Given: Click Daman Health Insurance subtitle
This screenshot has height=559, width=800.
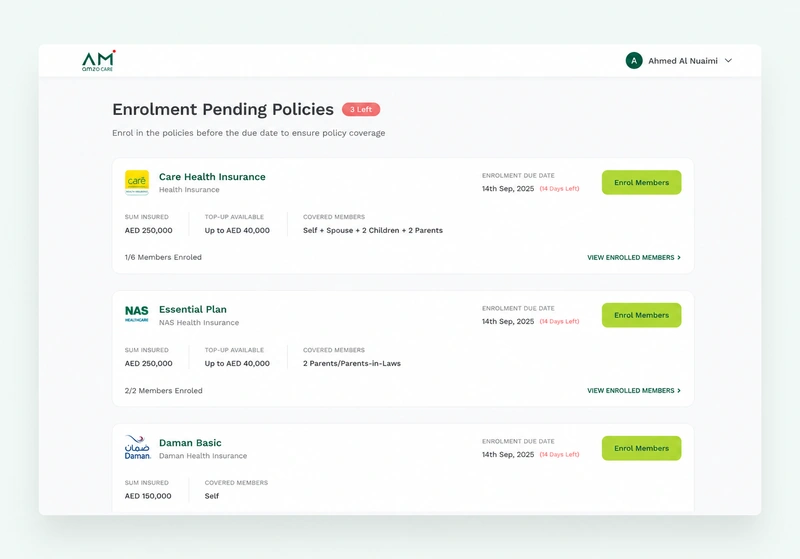Looking at the screenshot, I should [x=203, y=456].
